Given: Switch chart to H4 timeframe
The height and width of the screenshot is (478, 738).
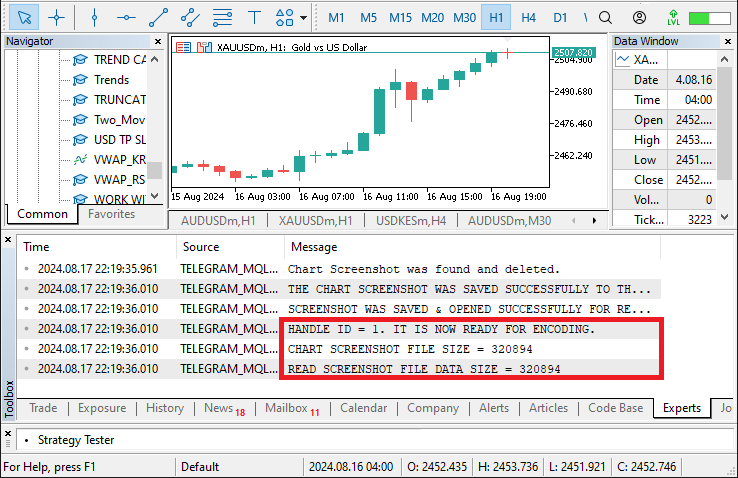Looking at the screenshot, I should (528, 18).
